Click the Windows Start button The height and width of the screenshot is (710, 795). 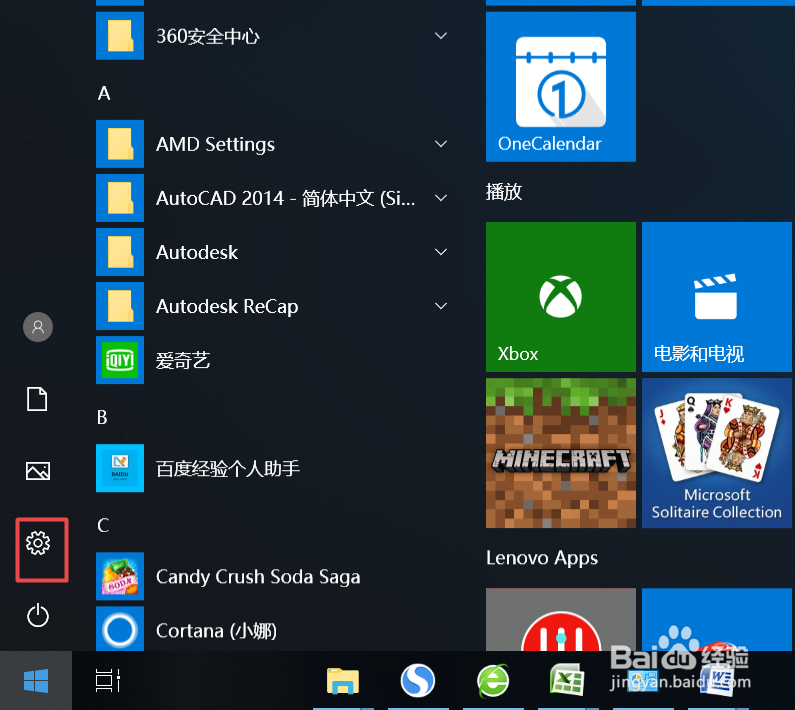click(36, 681)
